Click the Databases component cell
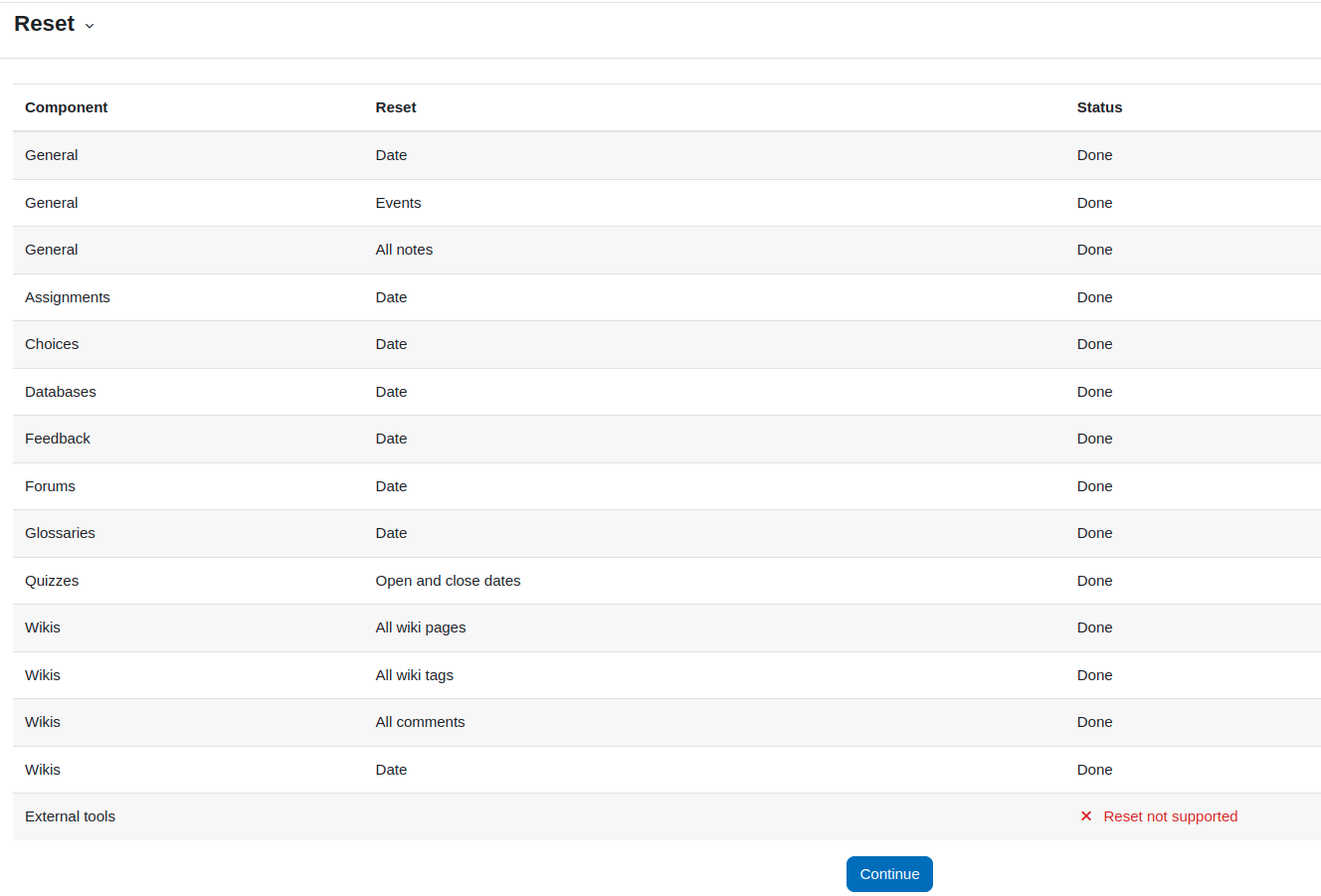Image resolution: width=1321 pixels, height=896 pixels. pyautogui.click(x=61, y=392)
